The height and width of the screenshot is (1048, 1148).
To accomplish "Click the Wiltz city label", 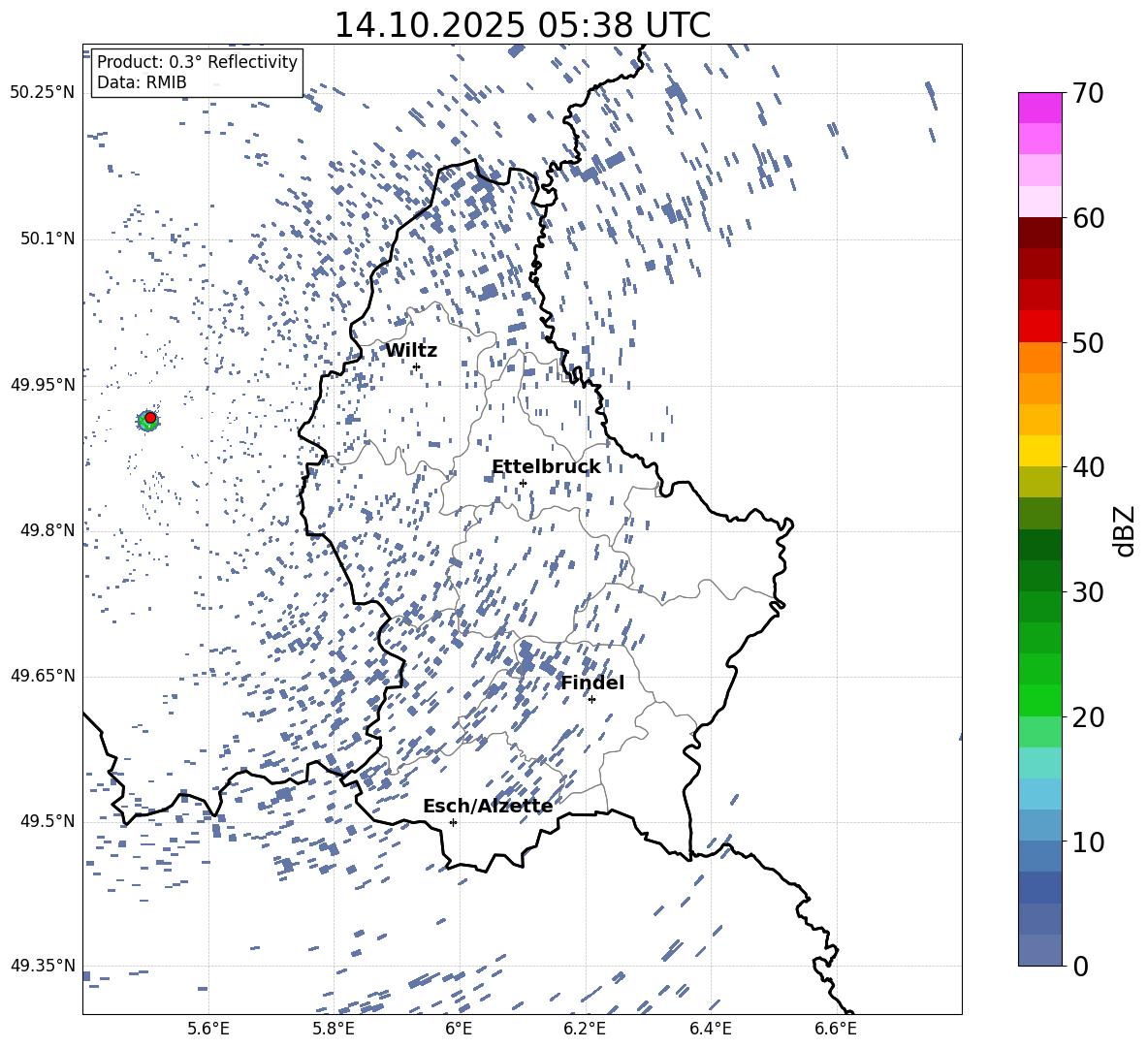I will click(411, 351).
